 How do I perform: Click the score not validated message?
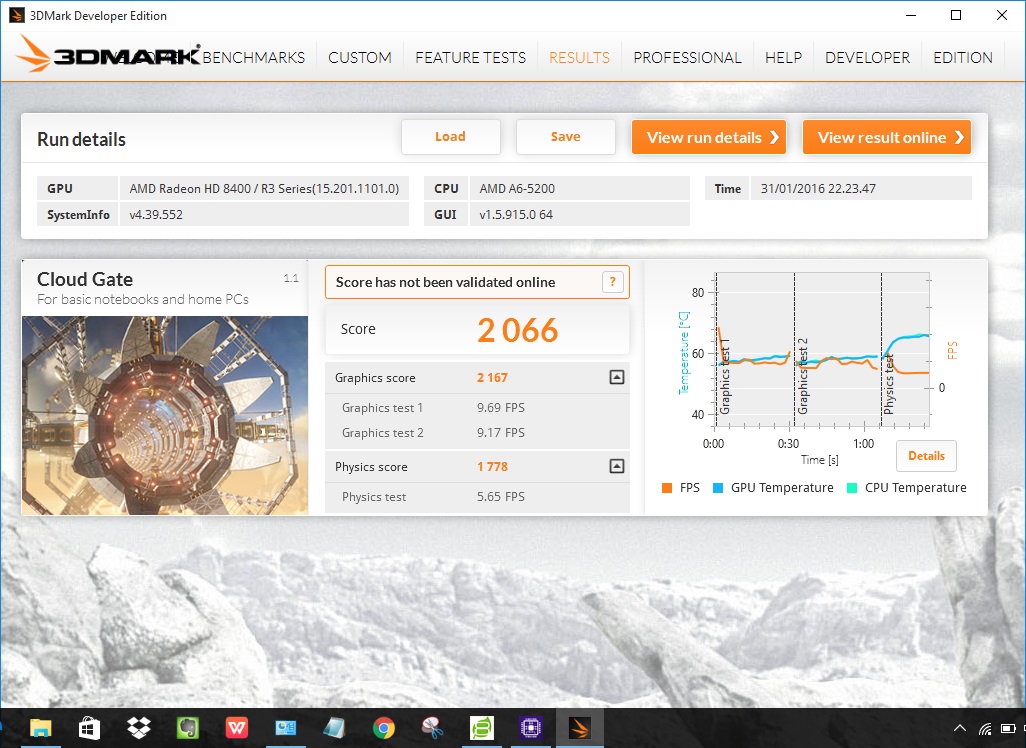446,282
